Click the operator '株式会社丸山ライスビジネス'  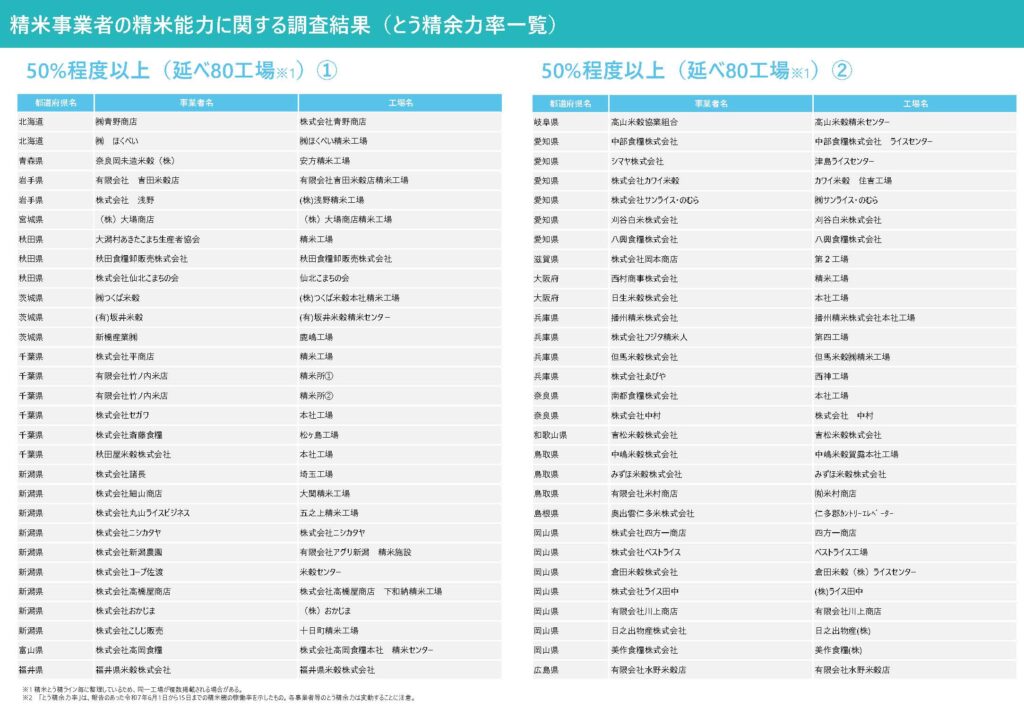point(142,513)
